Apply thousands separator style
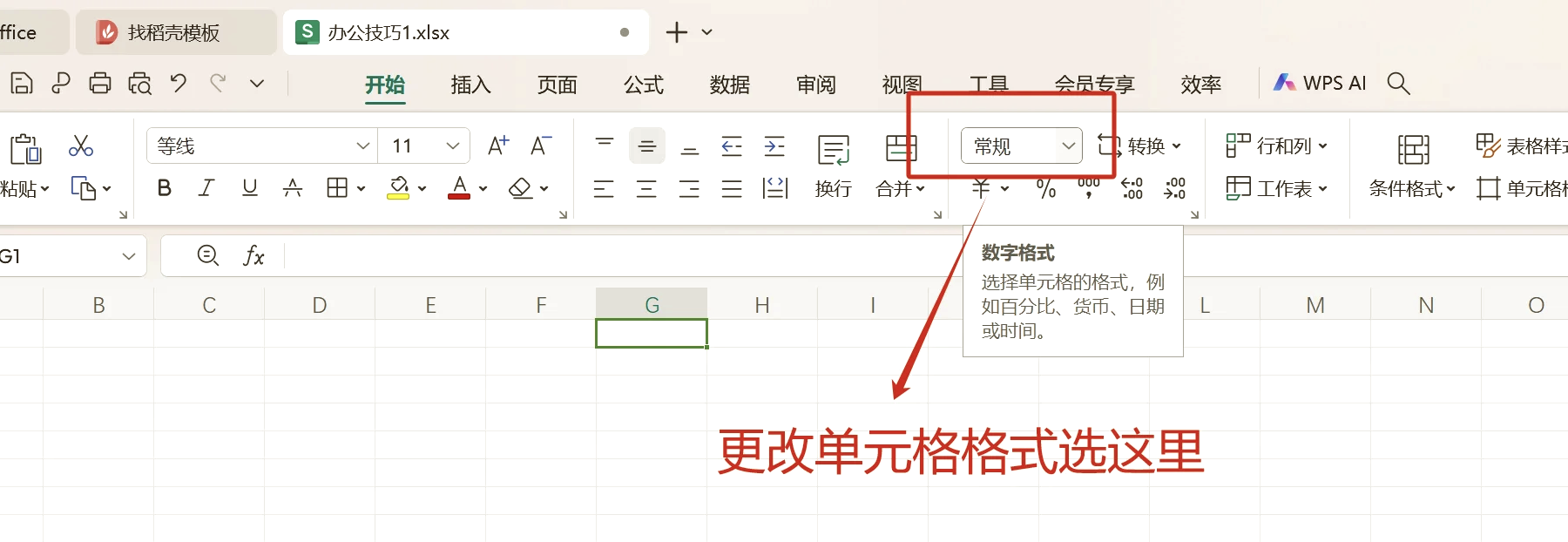 pyautogui.click(x=1089, y=188)
